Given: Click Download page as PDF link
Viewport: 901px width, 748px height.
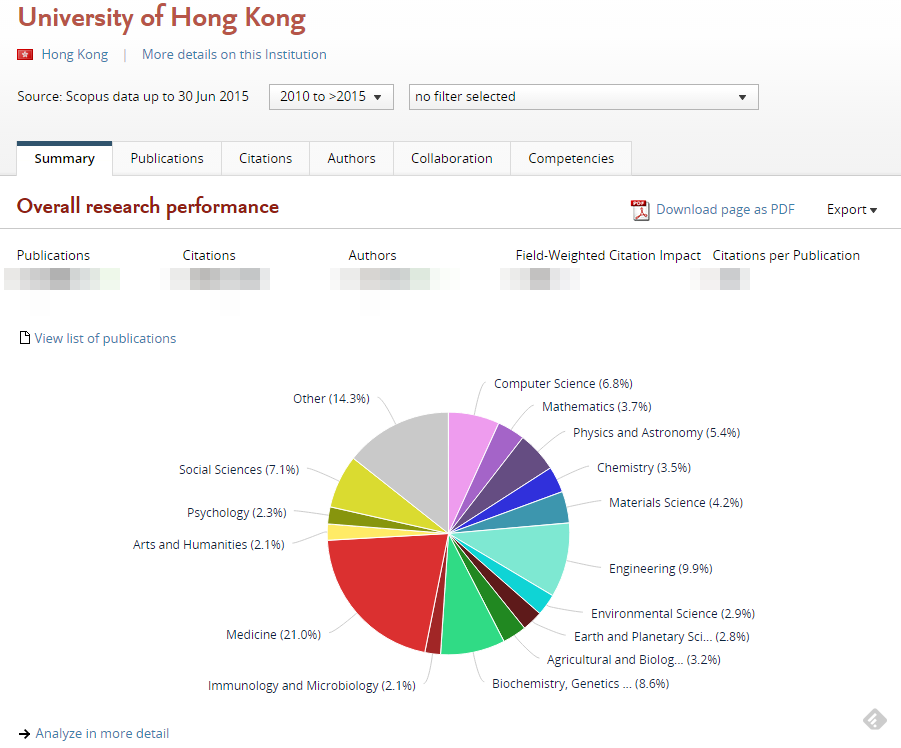Looking at the screenshot, I should tap(725, 210).
